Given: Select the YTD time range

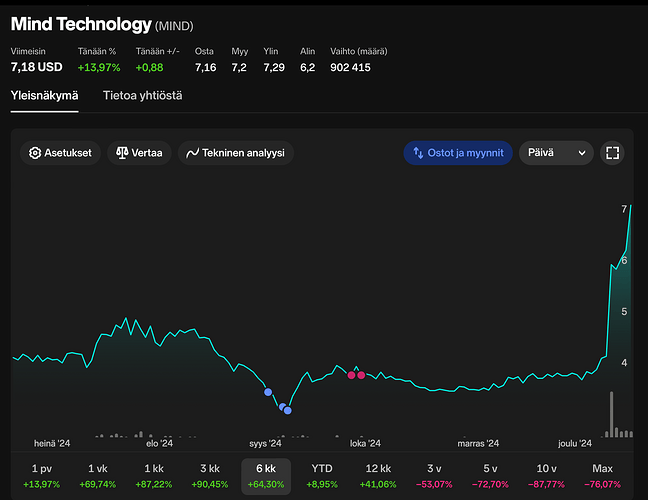Looking at the screenshot, I should (x=322, y=476).
